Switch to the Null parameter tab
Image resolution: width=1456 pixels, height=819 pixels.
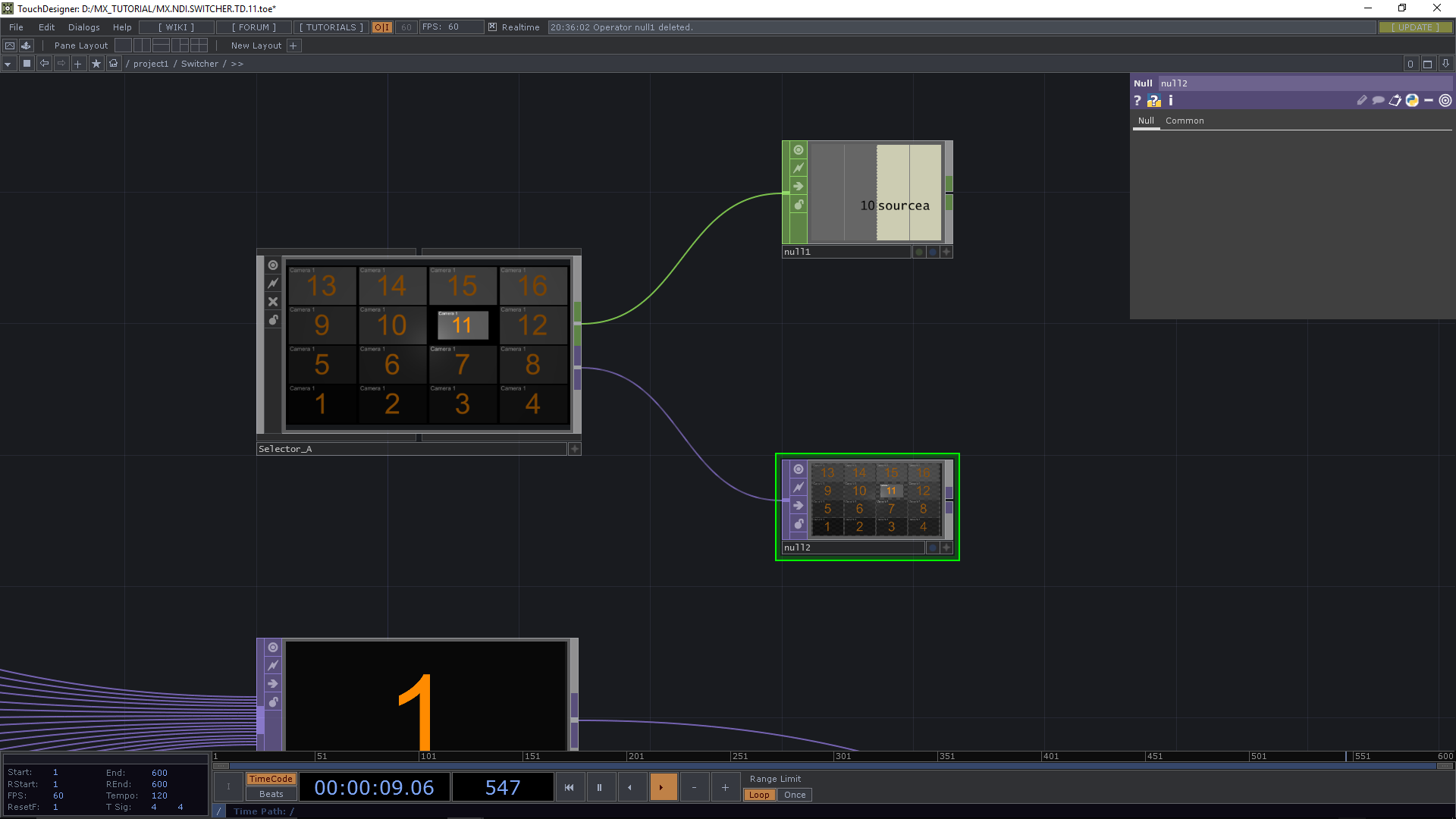(x=1146, y=121)
